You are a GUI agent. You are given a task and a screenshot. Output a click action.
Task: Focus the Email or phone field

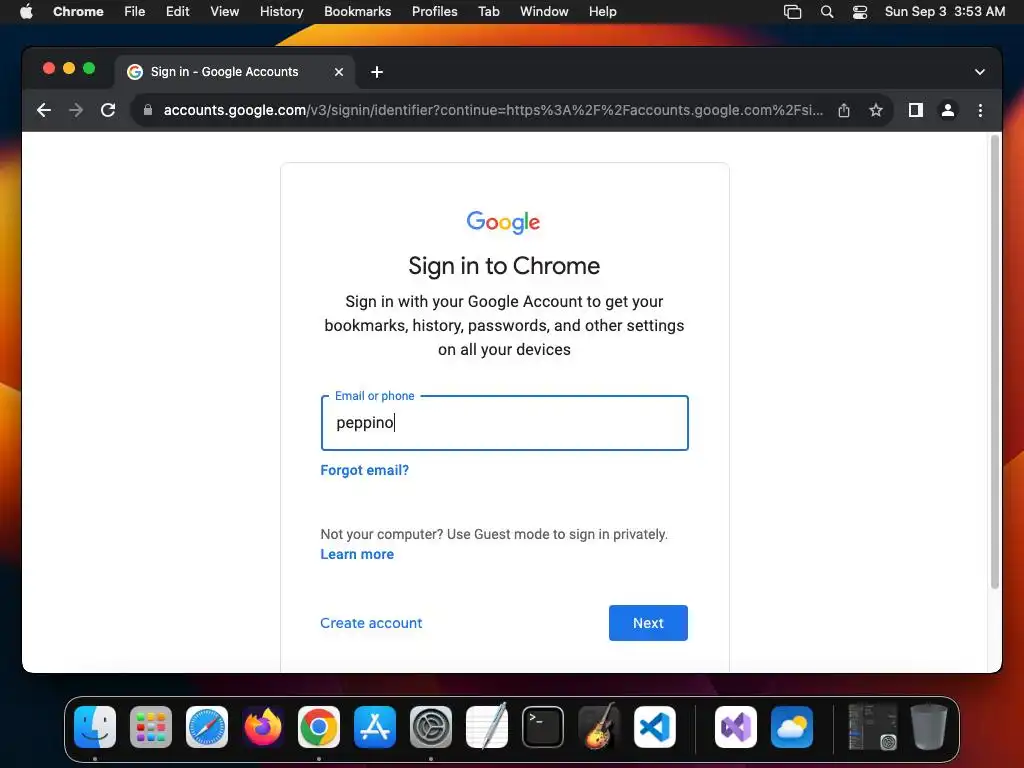tap(504, 423)
